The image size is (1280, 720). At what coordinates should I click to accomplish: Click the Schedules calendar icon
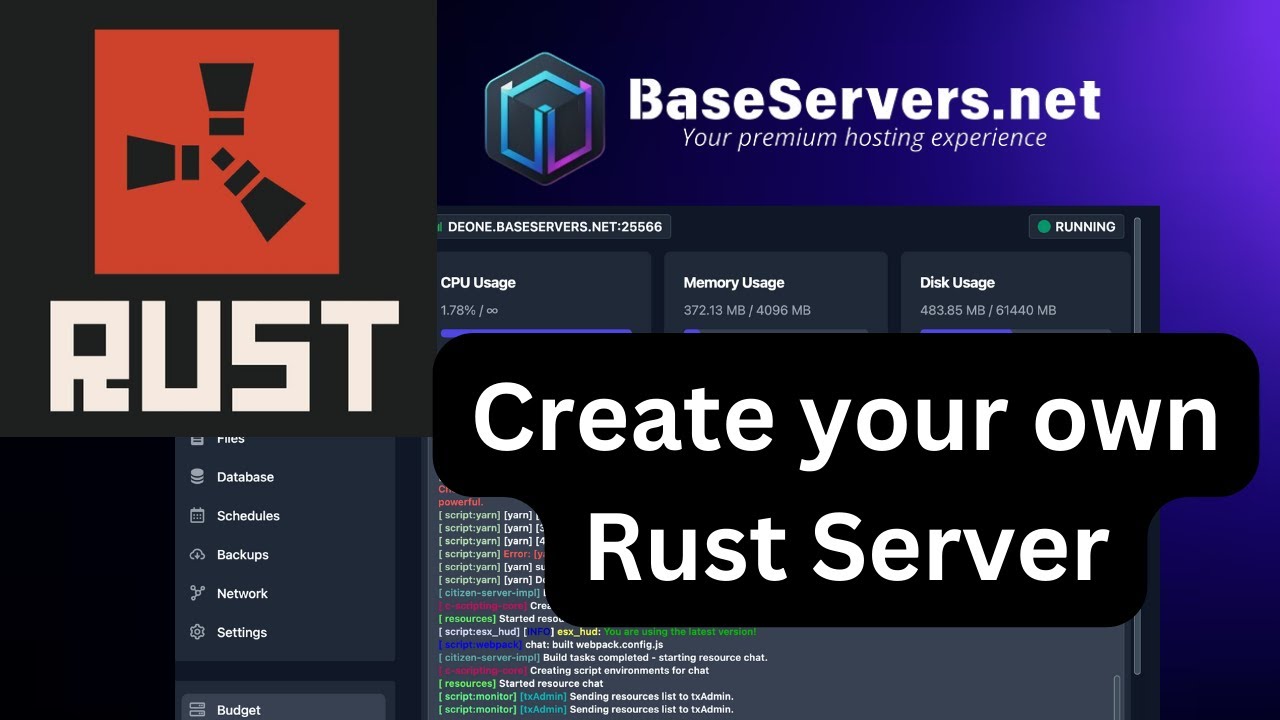click(x=197, y=516)
